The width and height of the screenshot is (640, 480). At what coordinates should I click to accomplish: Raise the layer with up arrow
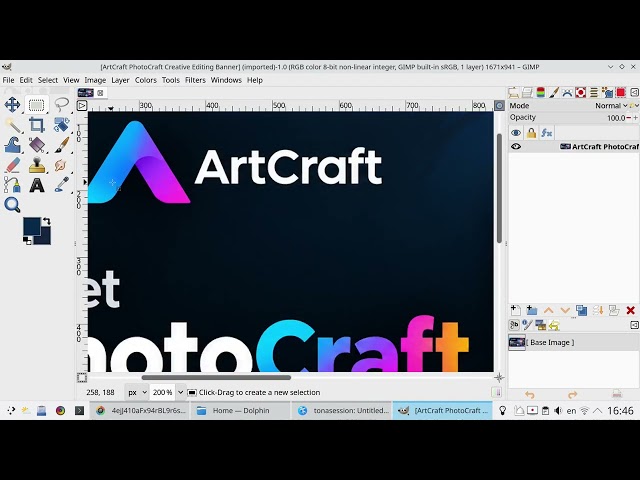[548, 310]
